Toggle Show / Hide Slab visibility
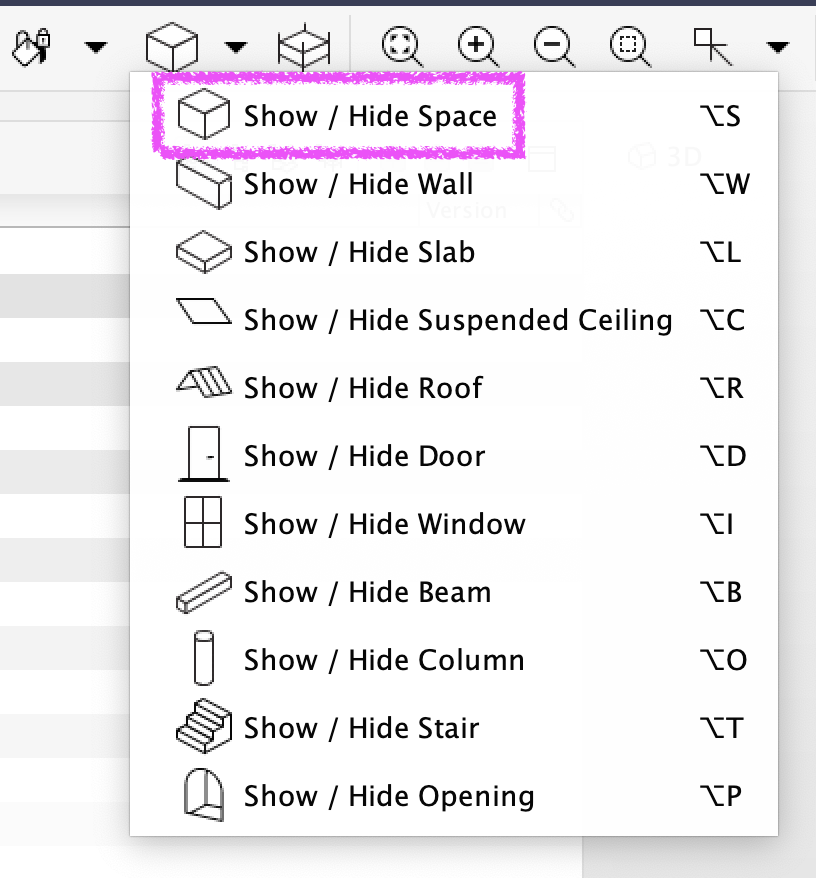This screenshot has height=878, width=816. 454,252
